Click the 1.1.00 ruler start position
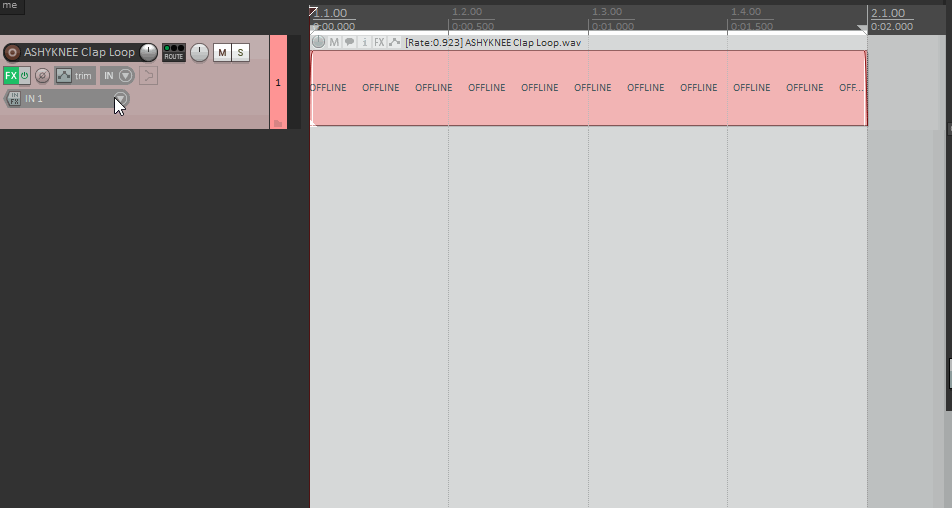This screenshot has height=508, width=952. 331,13
